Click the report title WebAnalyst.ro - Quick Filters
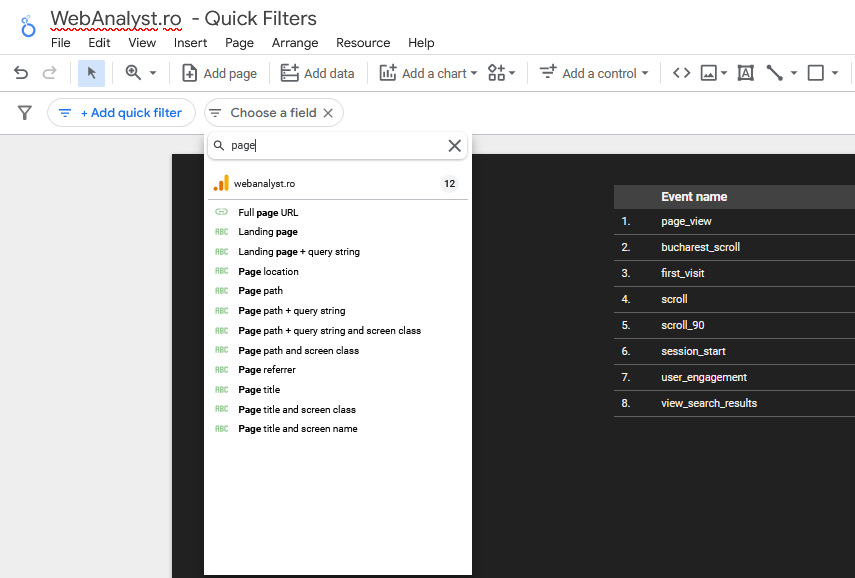 pyautogui.click(x=184, y=19)
